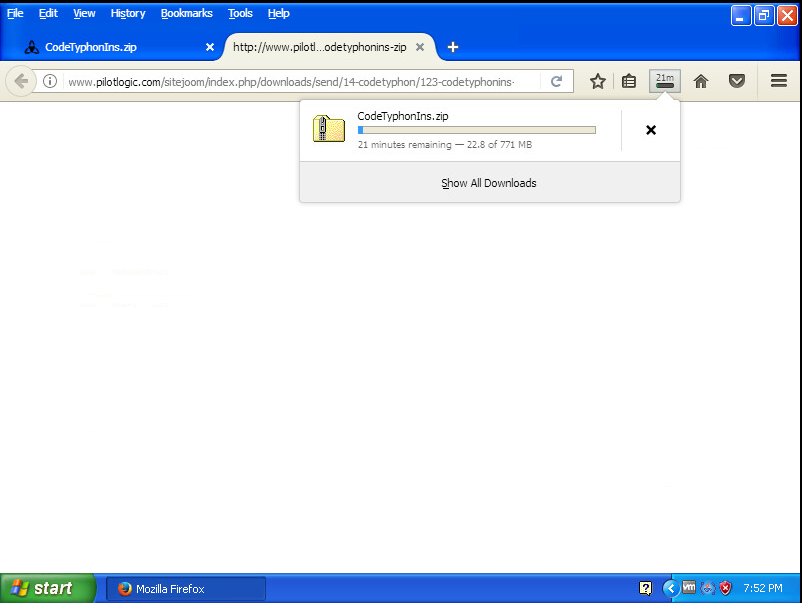
Task: Click the pilotlogic.com URL address field
Action: pyautogui.click(x=300, y=82)
